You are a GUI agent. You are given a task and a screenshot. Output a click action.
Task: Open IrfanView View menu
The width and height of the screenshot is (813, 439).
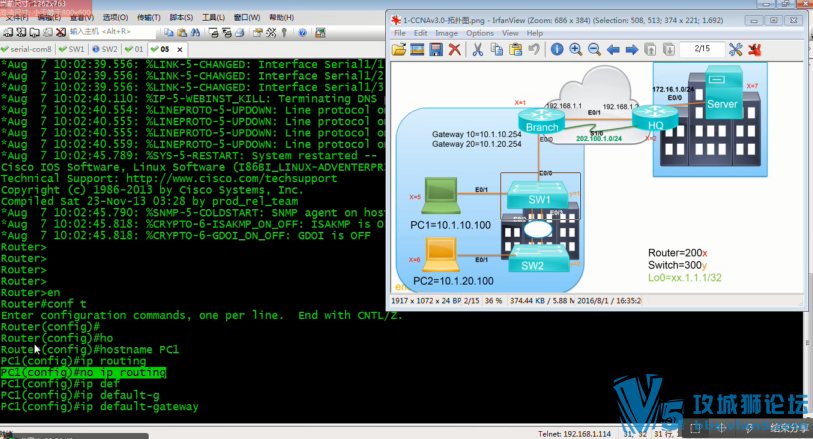coord(510,33)
